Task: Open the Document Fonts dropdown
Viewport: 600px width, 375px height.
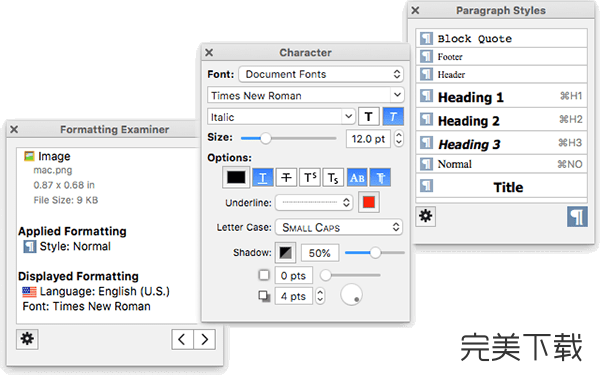Action: [321, 74]
